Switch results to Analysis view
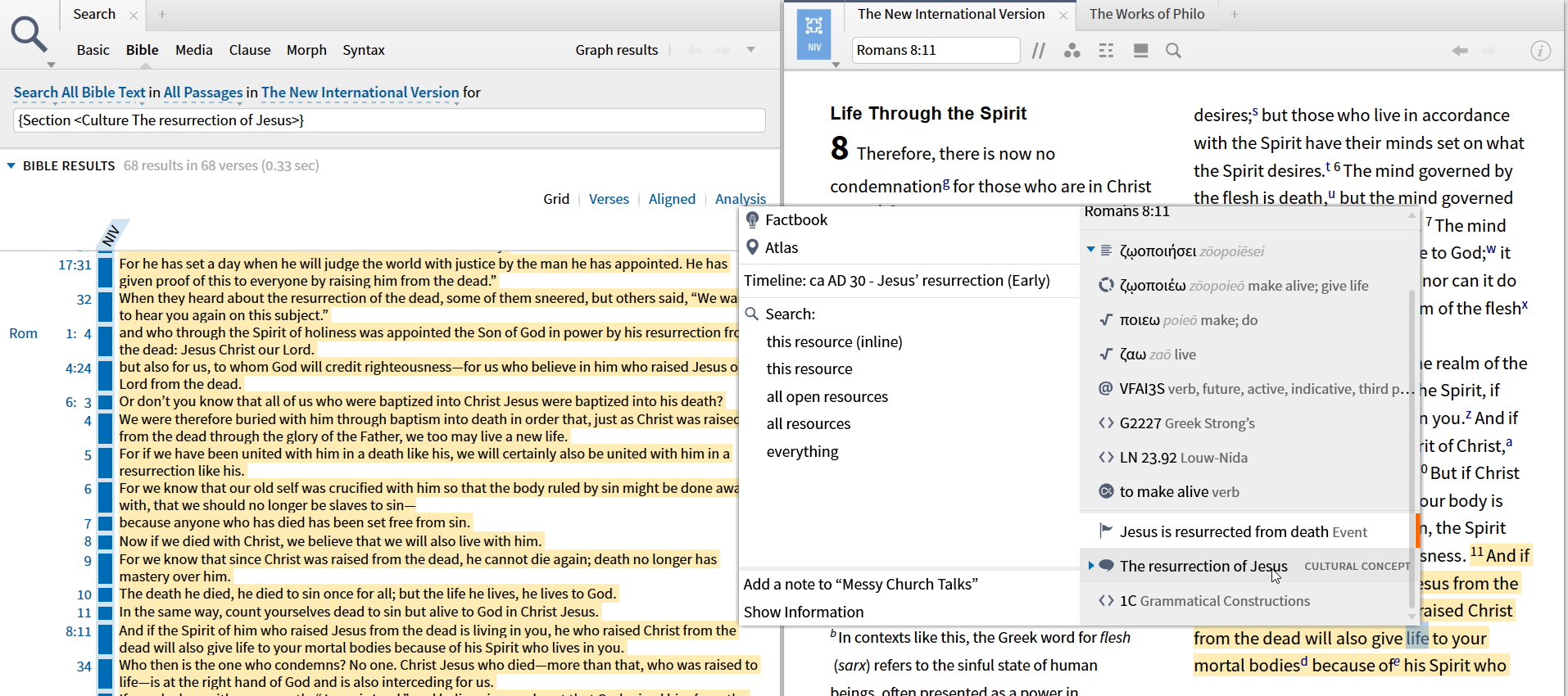The image size is (1568, 696). (x=741, y=199)
